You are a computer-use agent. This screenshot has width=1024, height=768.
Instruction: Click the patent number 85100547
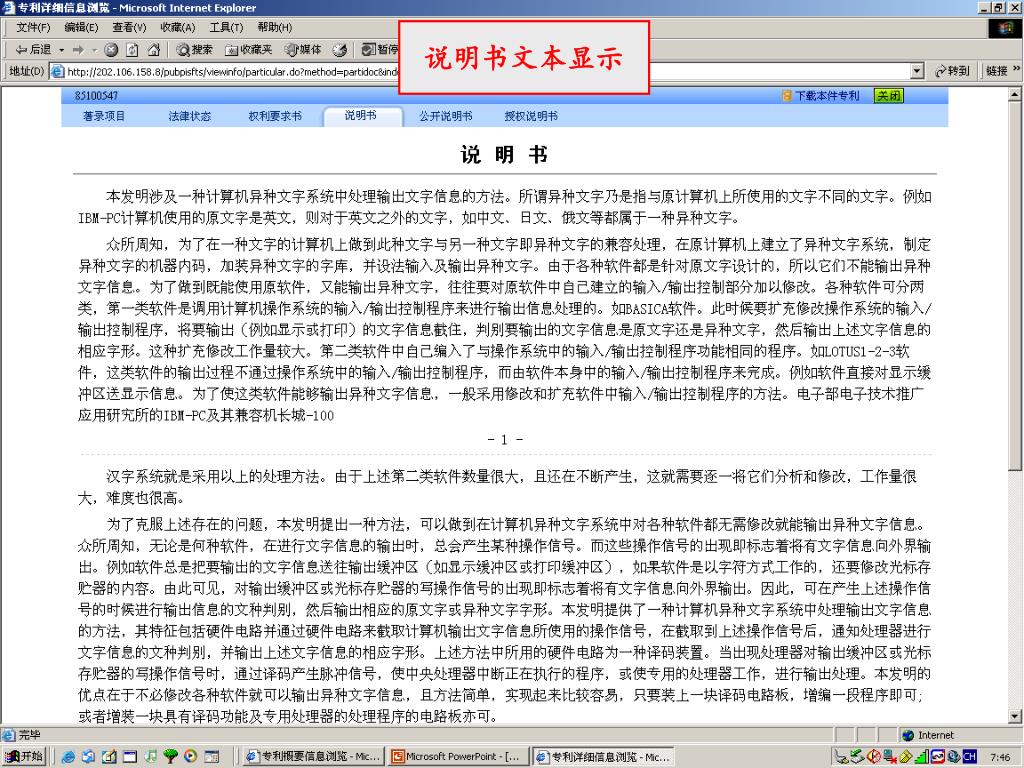[x=97, y=96]
